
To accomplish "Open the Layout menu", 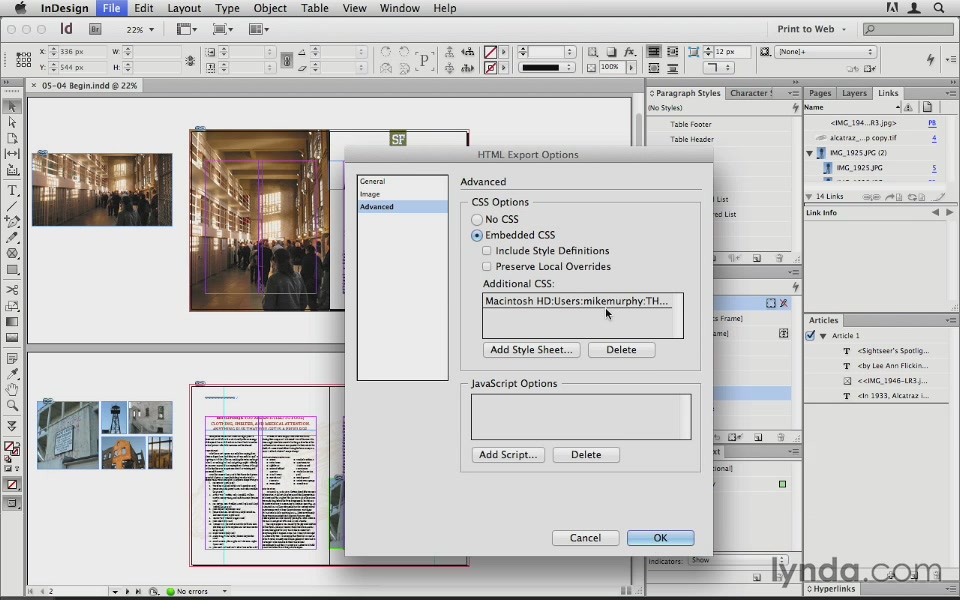I will coord(184,8).
